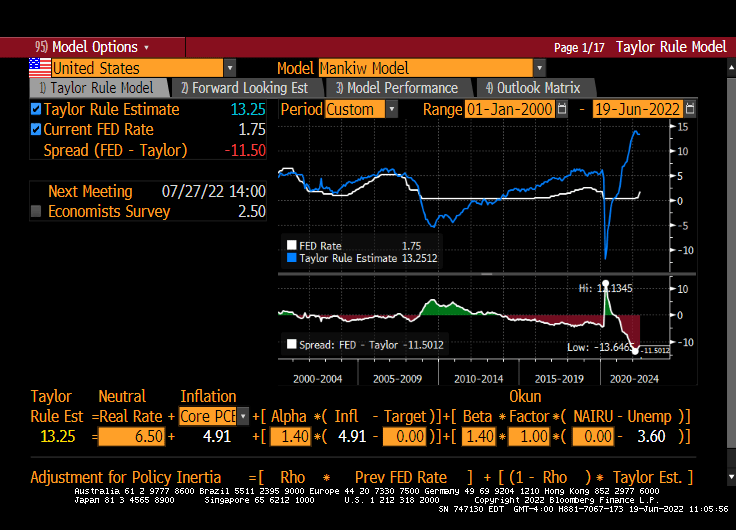This screenshot has height=530, width=736.
Task: Switch to the Forward Looking Est tab
Action: coord(244,88)
